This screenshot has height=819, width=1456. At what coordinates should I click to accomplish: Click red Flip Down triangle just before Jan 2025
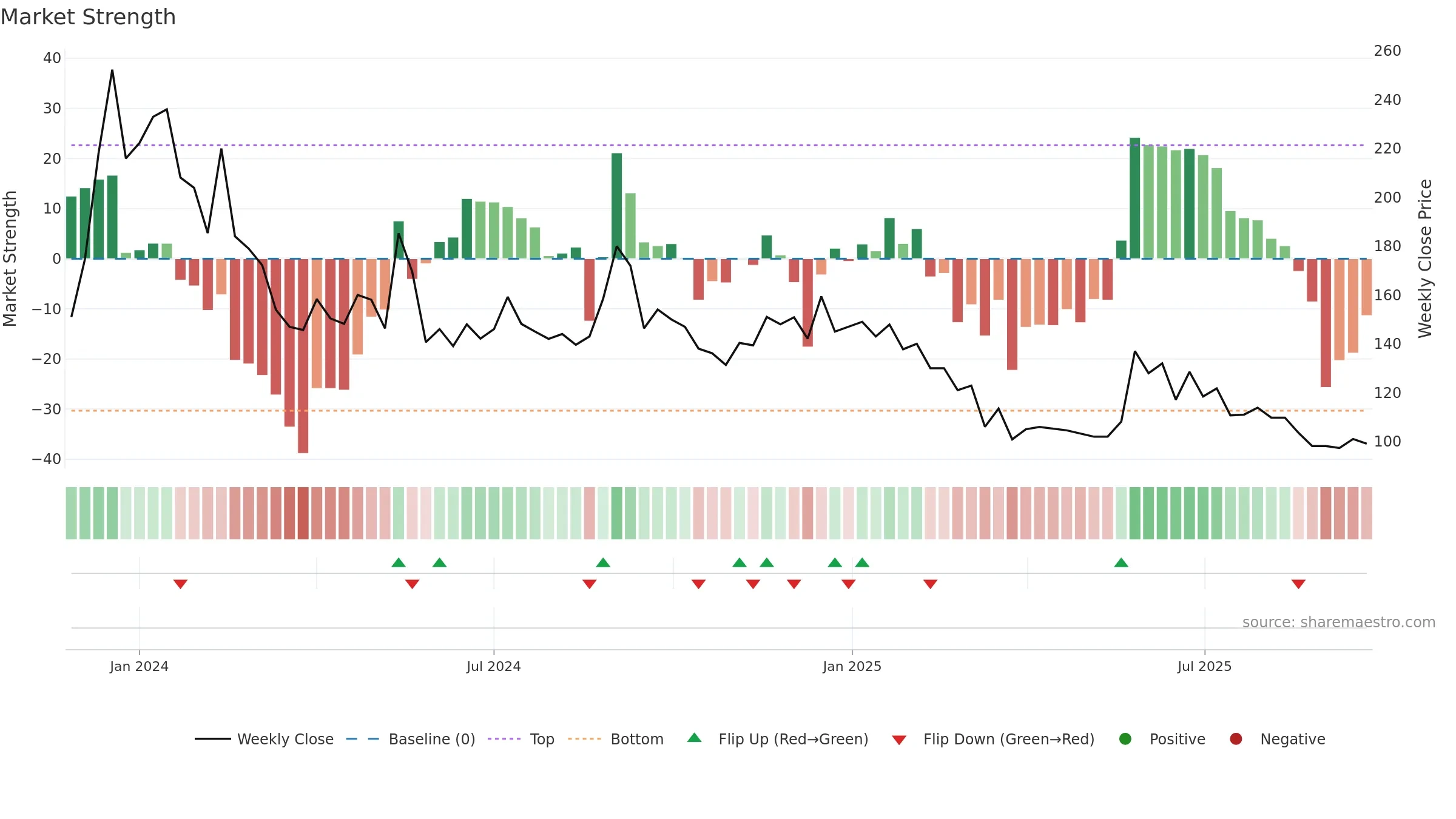click(848, 584)
